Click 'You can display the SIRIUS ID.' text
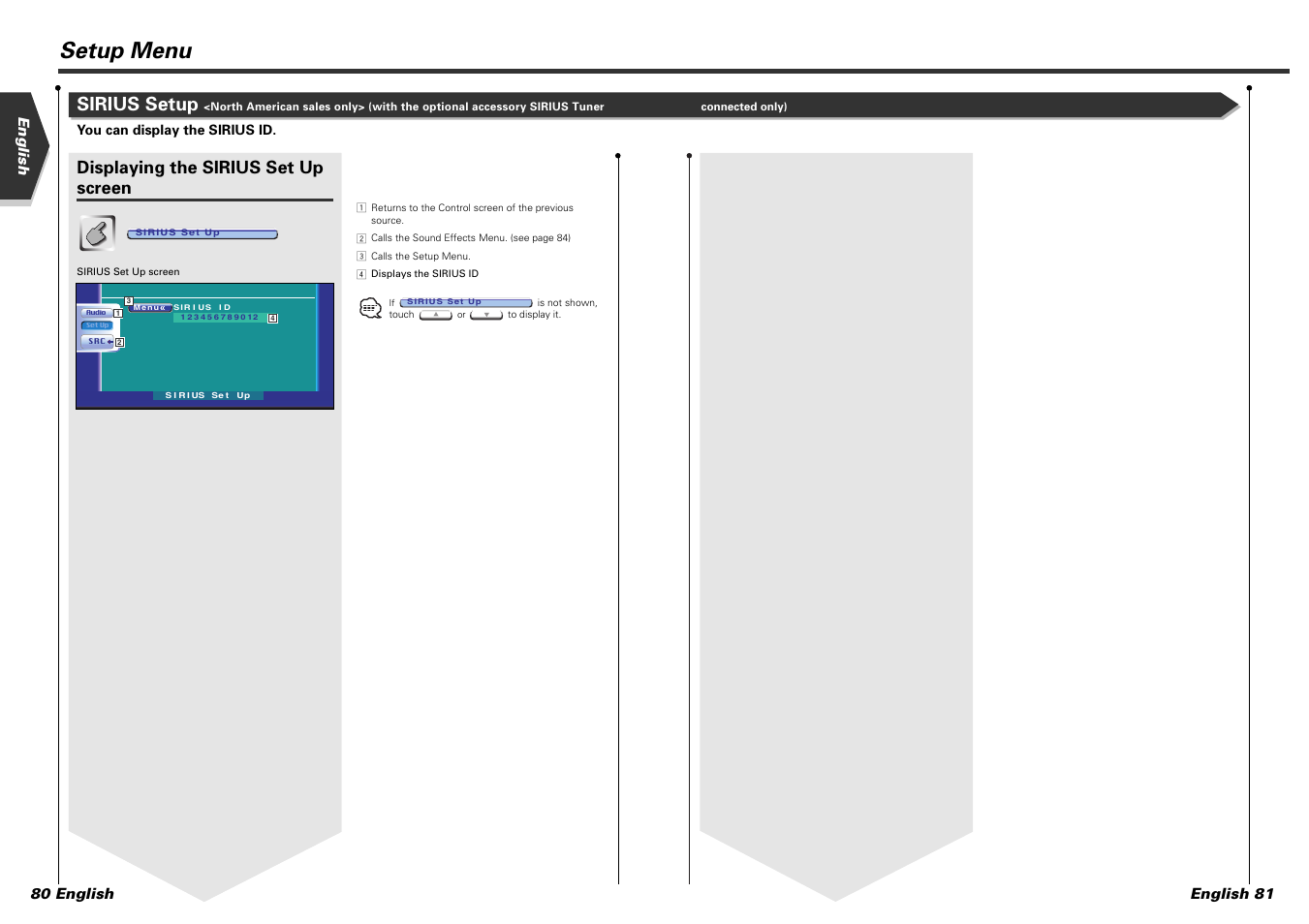Image resolution: width=1309 pixels, height=924 pixels. pos(176,130)
